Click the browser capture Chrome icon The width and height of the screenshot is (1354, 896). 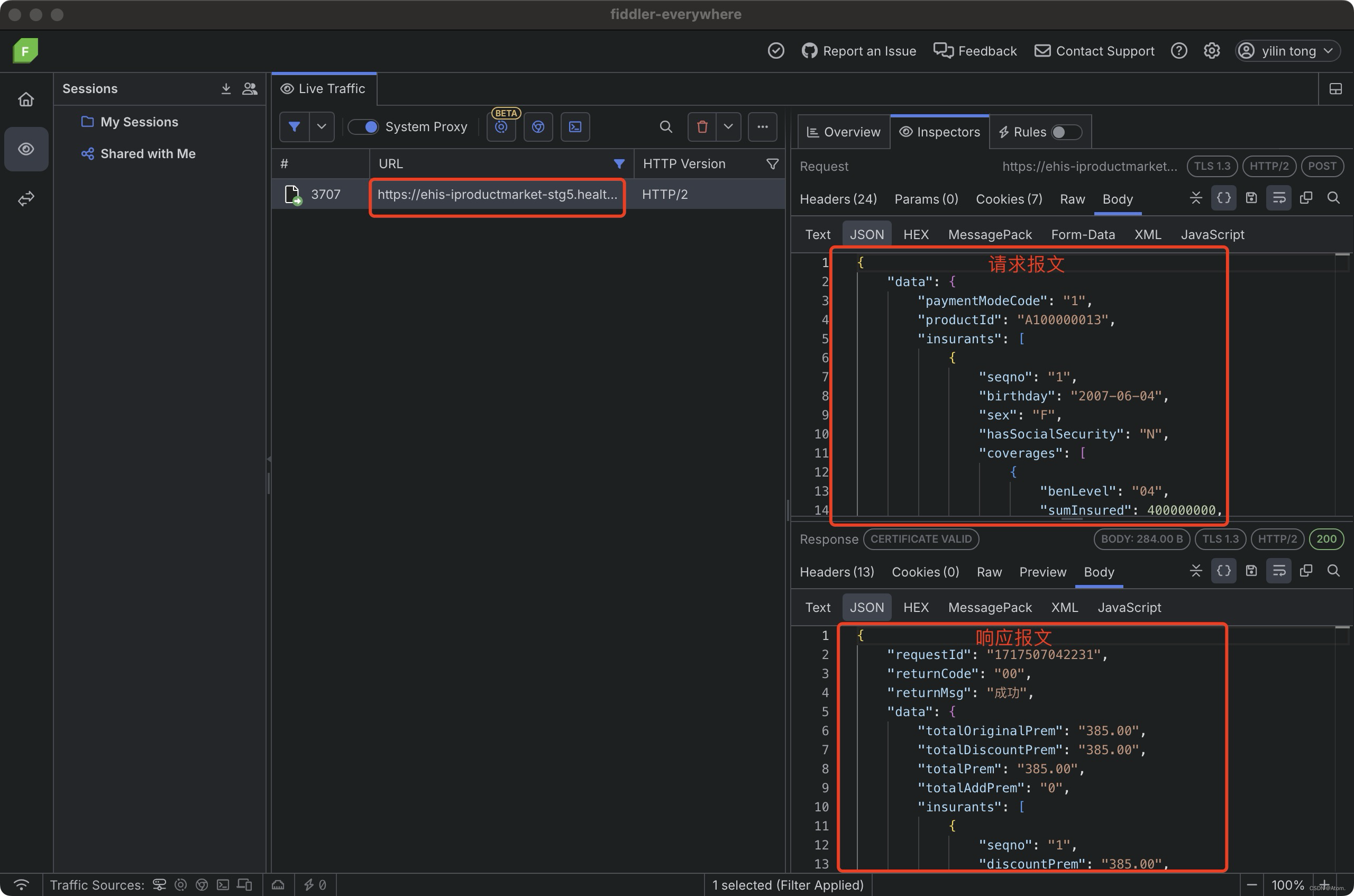[x=537, y=126]
